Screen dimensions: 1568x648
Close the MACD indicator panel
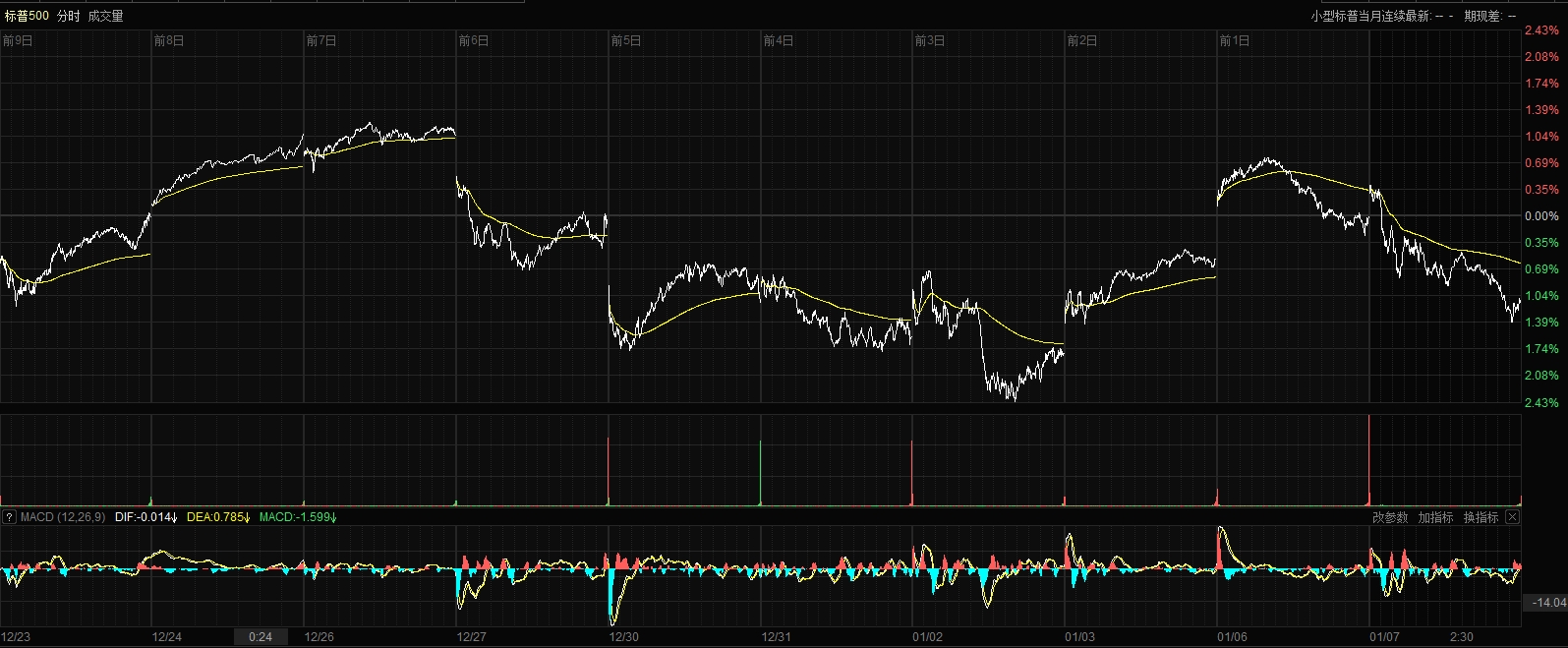coord(1512,517)
